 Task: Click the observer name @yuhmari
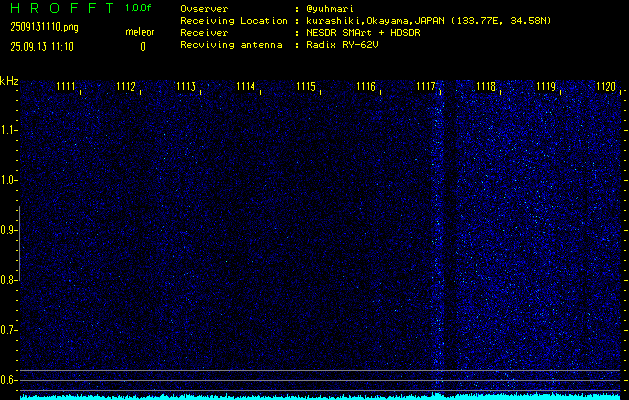pos(330,9)
